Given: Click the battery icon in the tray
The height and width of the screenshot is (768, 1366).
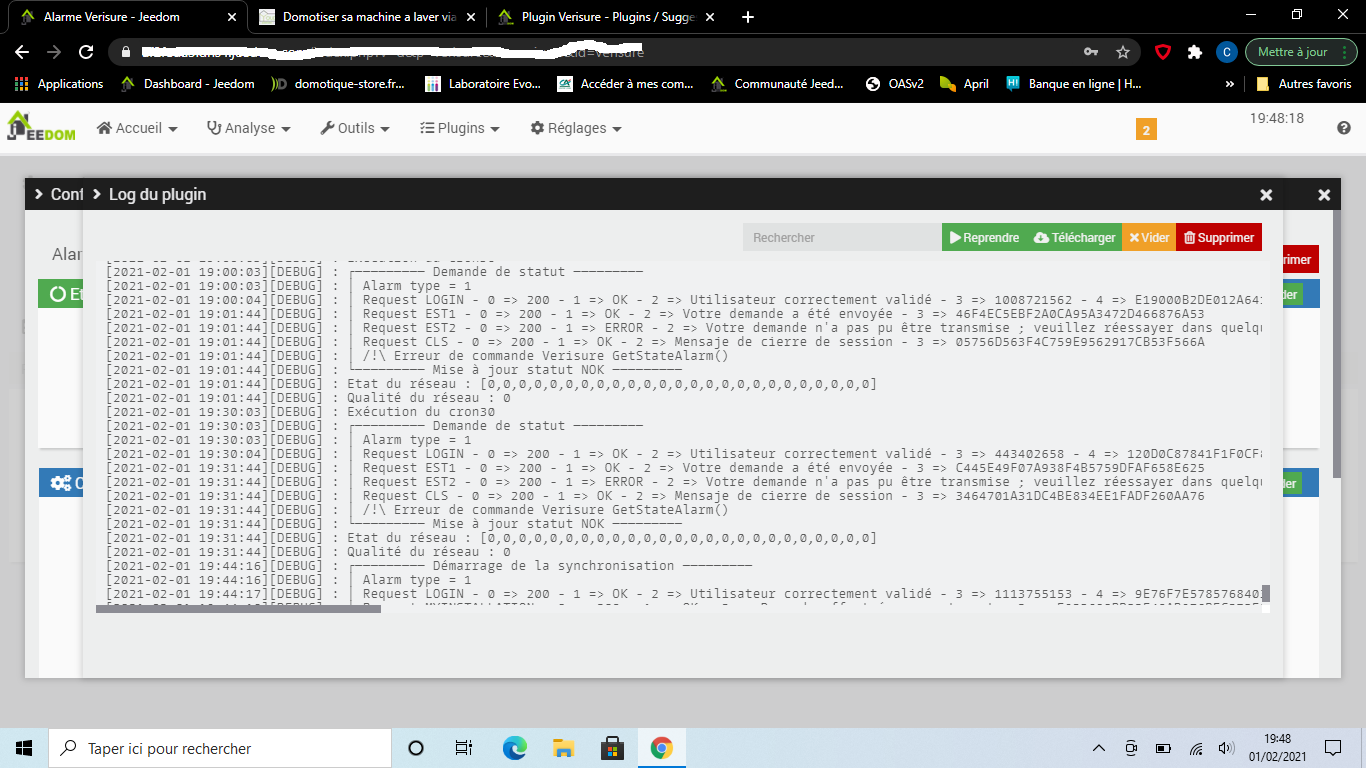Looking at the screenshot, I should pos(1163,748).
